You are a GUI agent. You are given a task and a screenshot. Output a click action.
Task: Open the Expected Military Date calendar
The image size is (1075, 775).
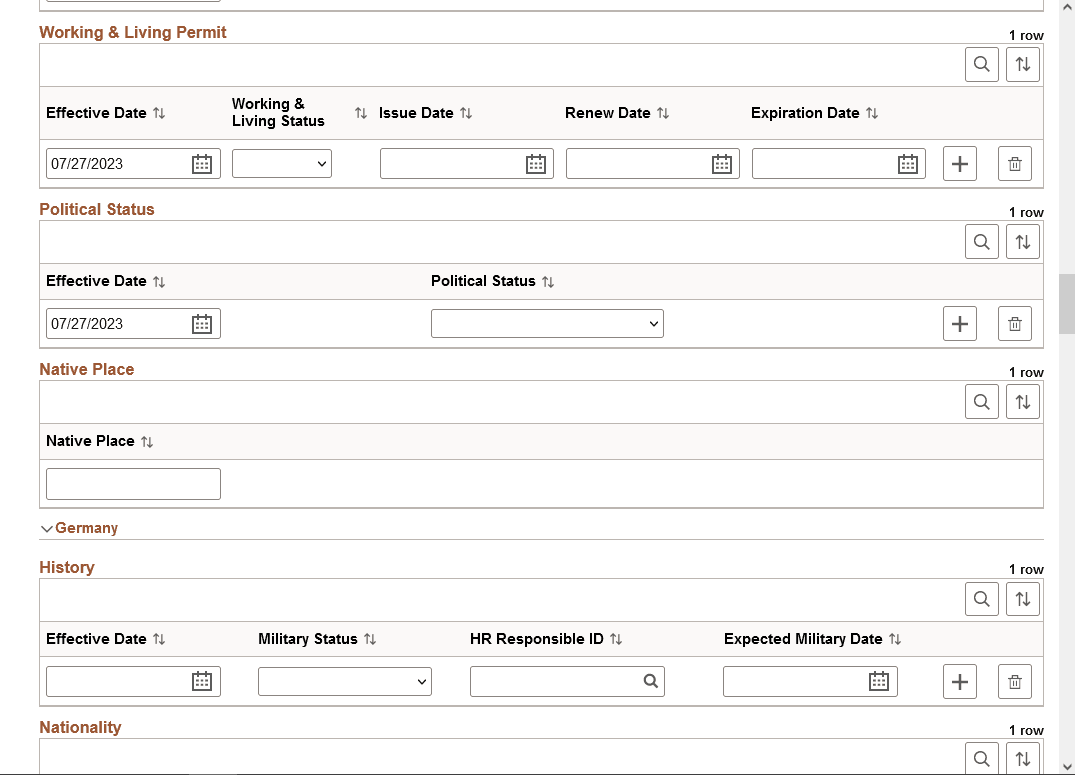tap(878, 681)
